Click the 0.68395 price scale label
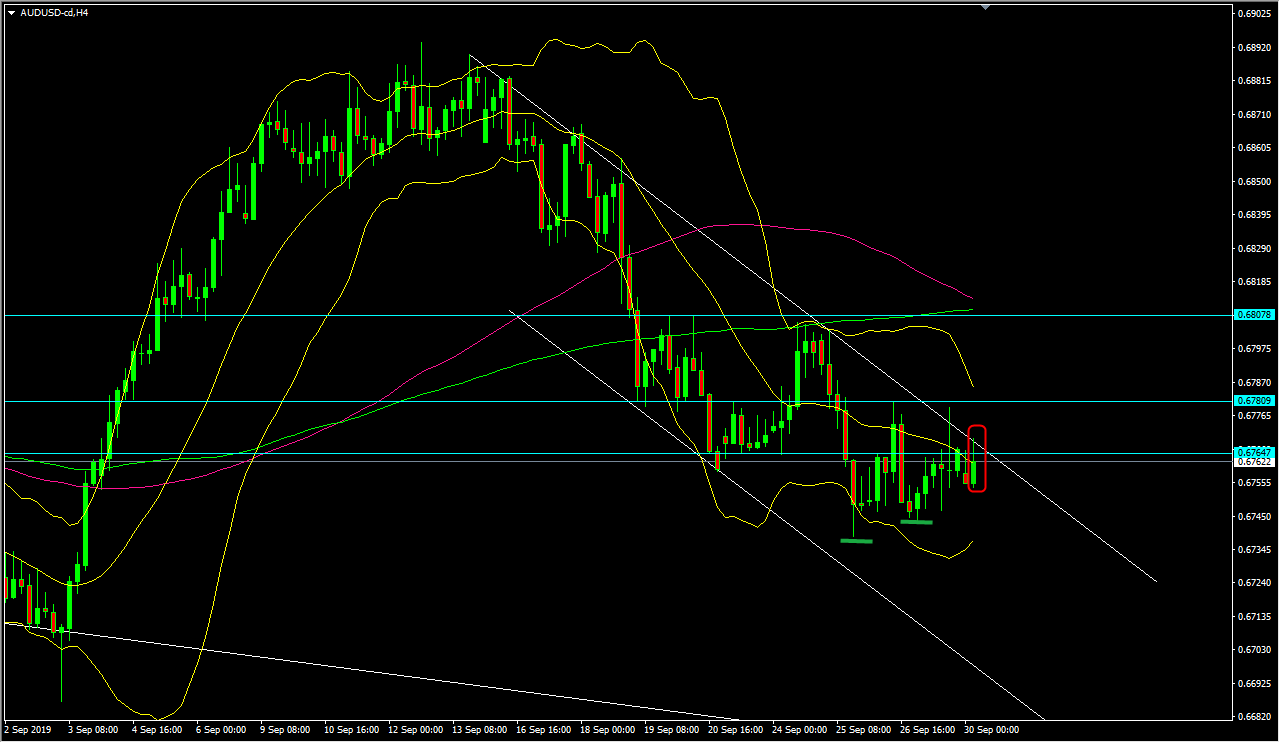The width and height of the screenshot is (1280, 743). [1256, 215]
